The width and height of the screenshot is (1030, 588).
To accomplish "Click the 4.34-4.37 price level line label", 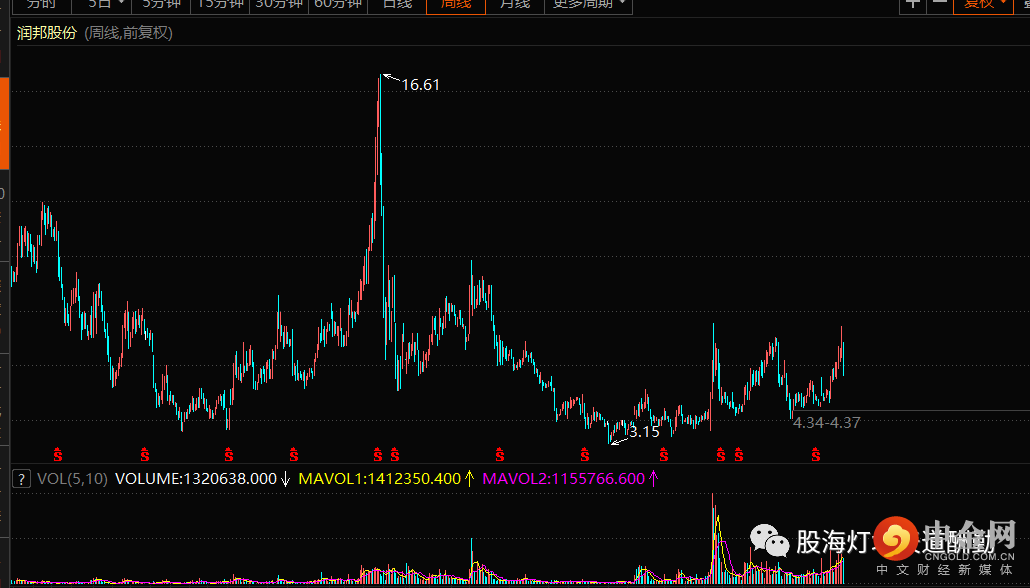I will coord(826,422).
